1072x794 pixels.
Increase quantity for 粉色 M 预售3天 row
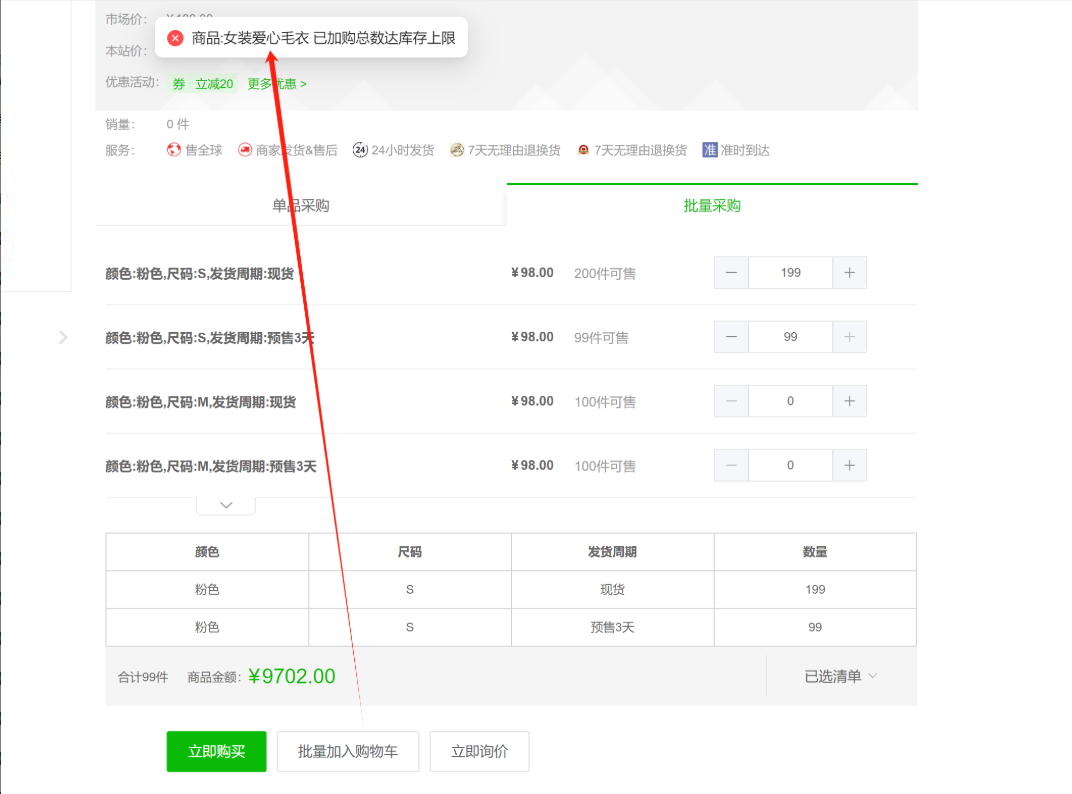pos(849,466)
